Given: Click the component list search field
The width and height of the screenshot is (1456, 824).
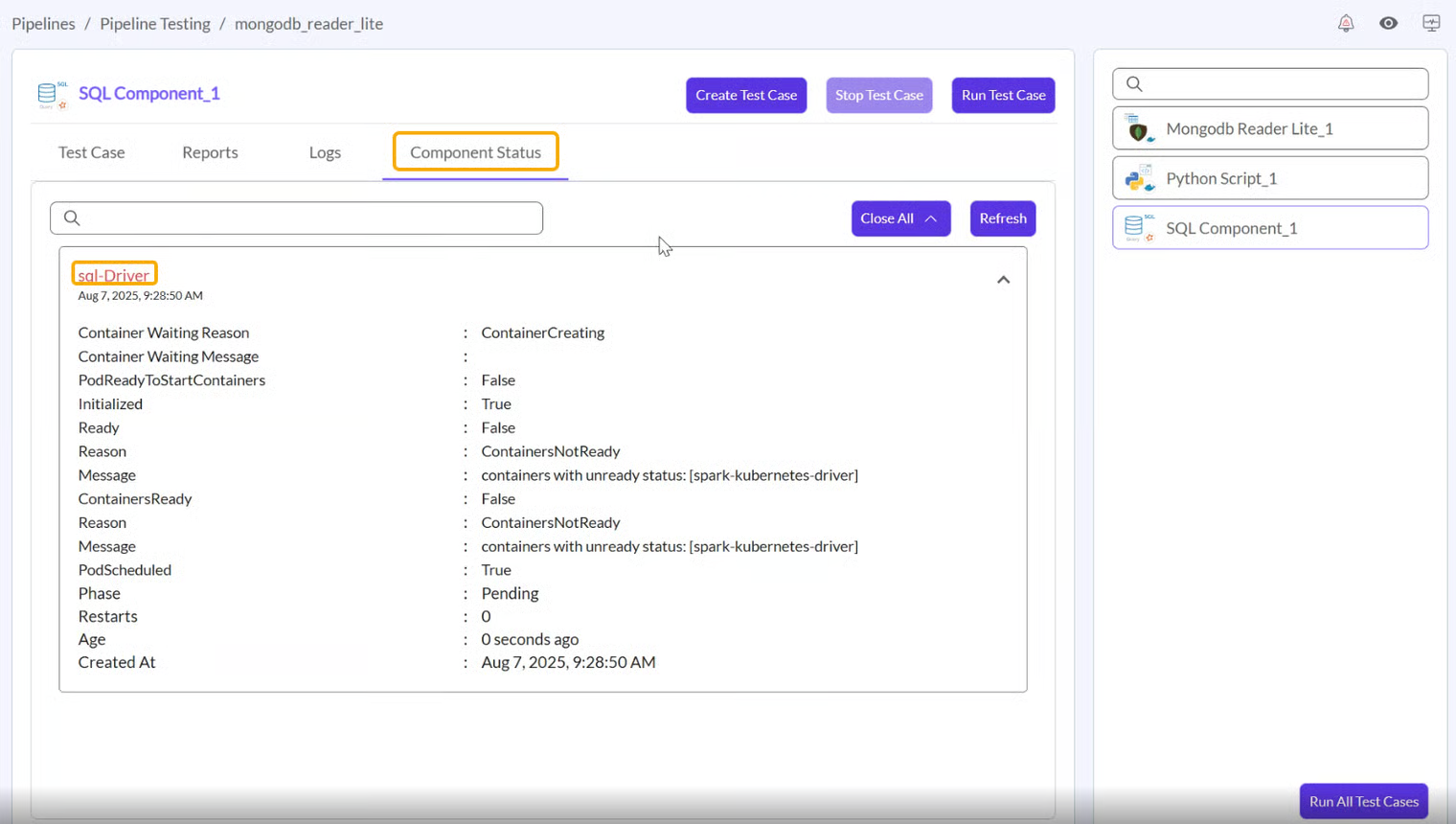Looking at the screenshot, I should coord(1280,84).
